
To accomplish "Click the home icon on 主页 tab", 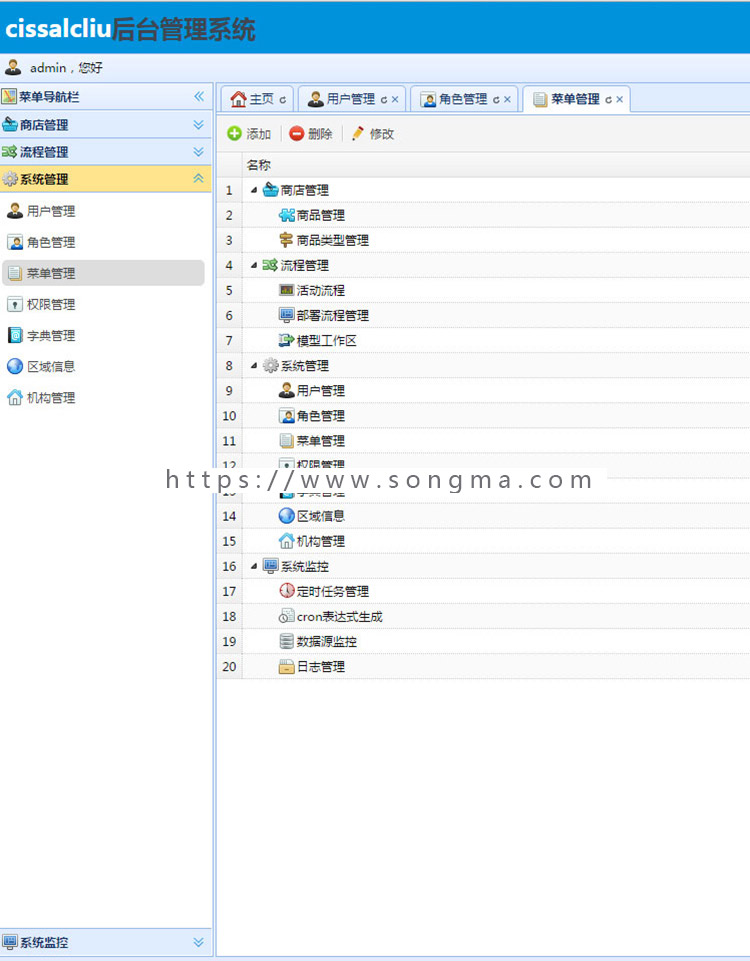I will pos(238,99).
